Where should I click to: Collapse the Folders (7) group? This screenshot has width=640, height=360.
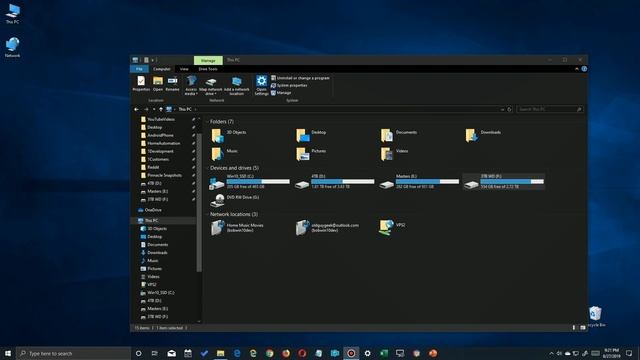pos(207,122)
